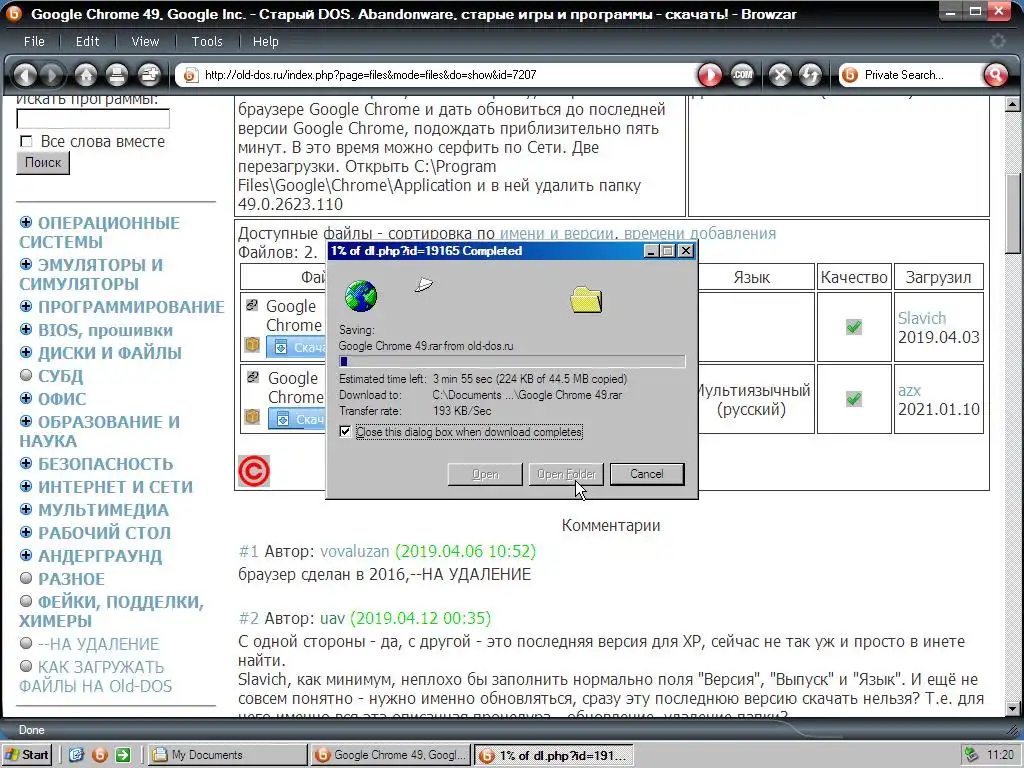The height and width of the screenshot is (768, 1024).
Task: Open the Windows Start menu
Action: click(27, 755)
